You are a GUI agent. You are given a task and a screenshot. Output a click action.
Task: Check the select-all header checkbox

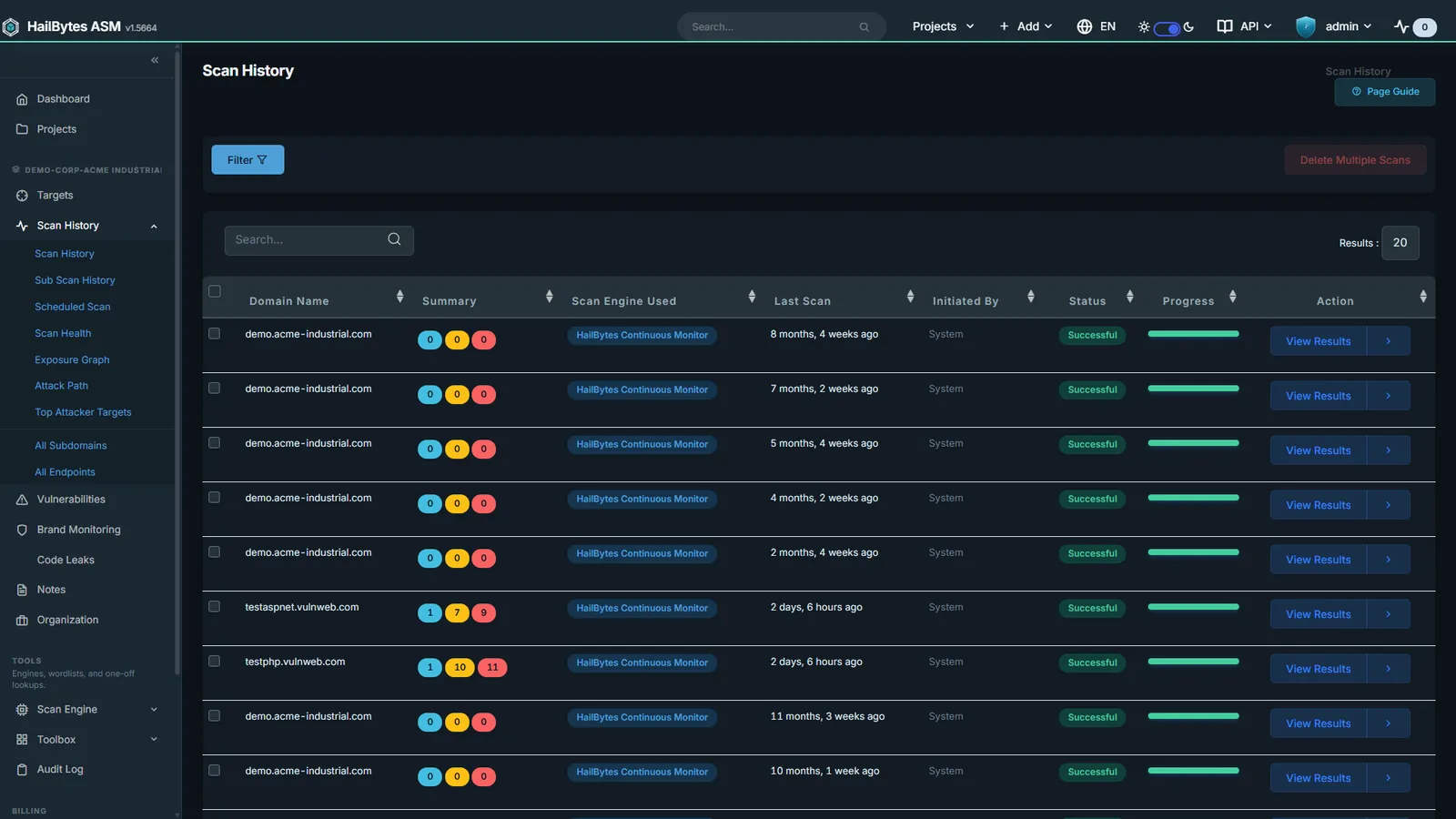215,291
